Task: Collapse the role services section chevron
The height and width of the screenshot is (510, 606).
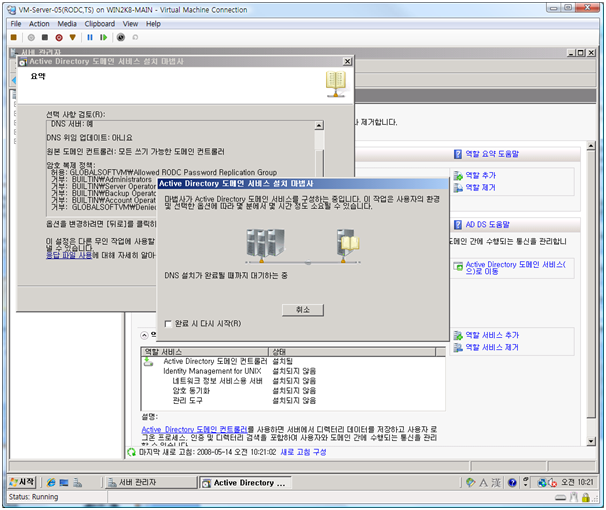Action: (x=144, y=335)
